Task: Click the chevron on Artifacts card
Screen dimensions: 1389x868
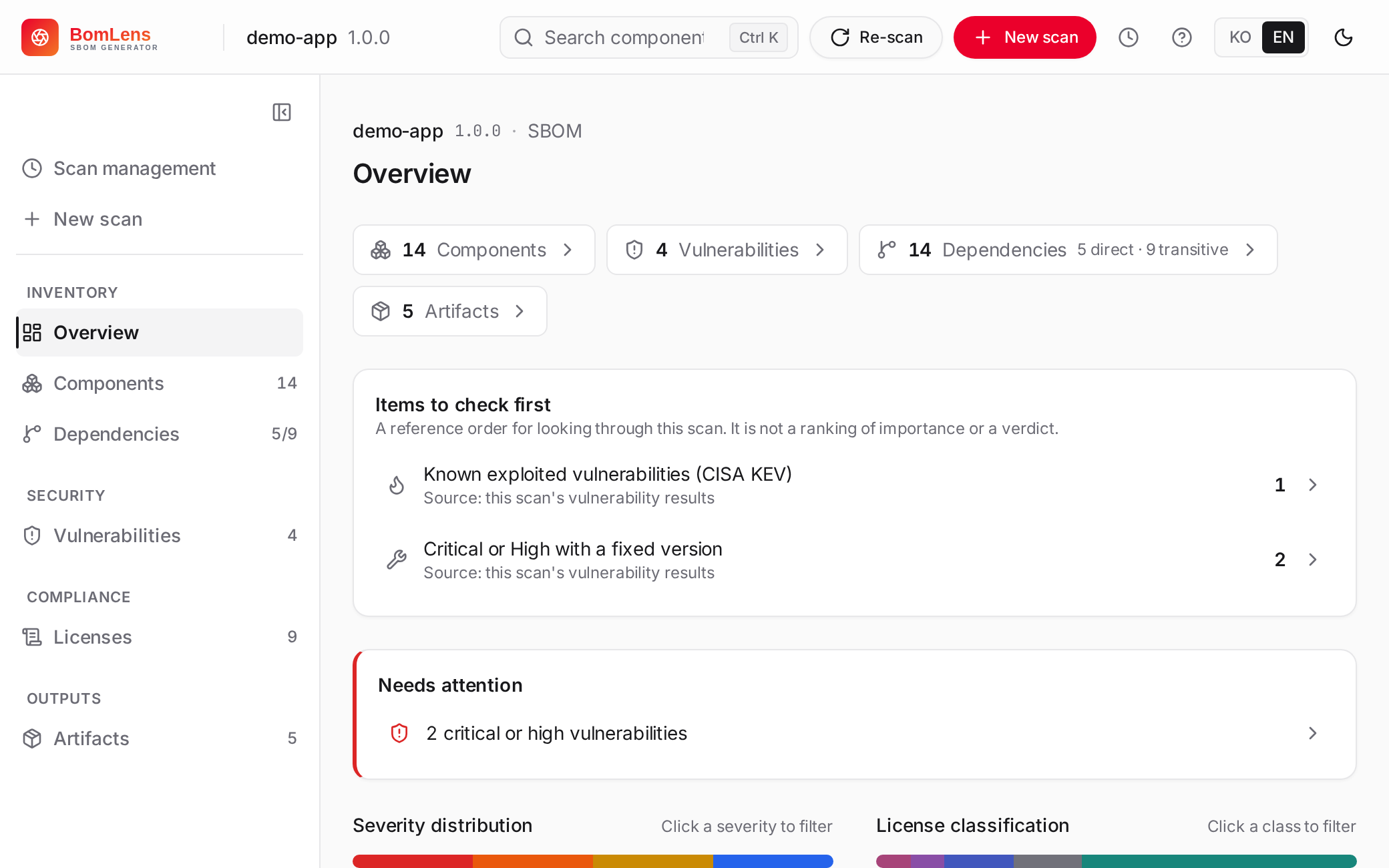Action: 520,311
